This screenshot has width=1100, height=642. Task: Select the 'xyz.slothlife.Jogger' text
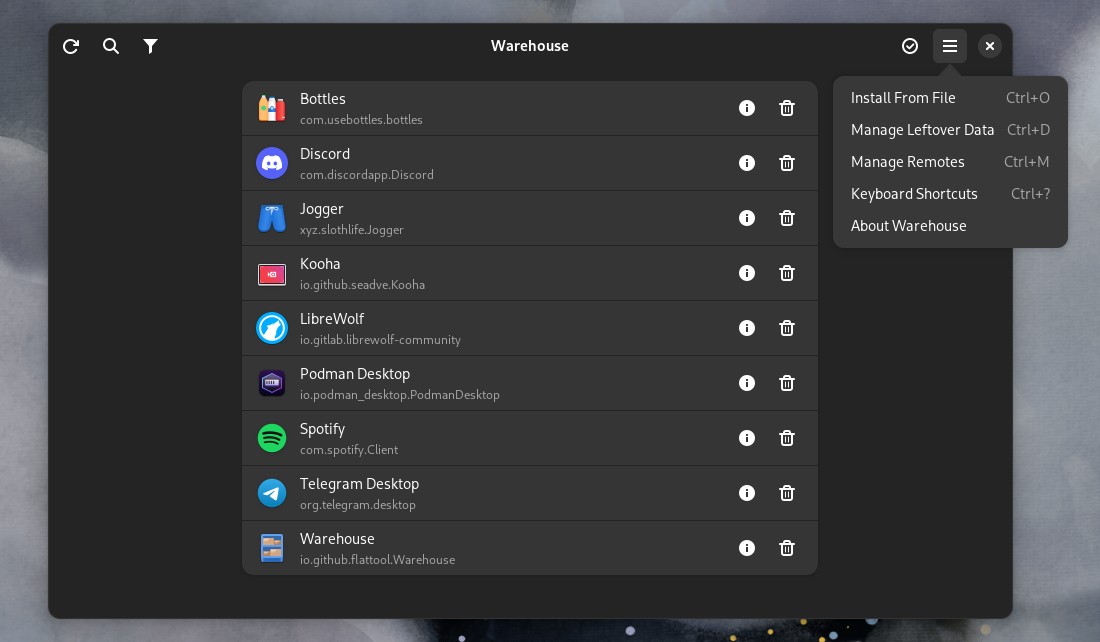point(351,230)
